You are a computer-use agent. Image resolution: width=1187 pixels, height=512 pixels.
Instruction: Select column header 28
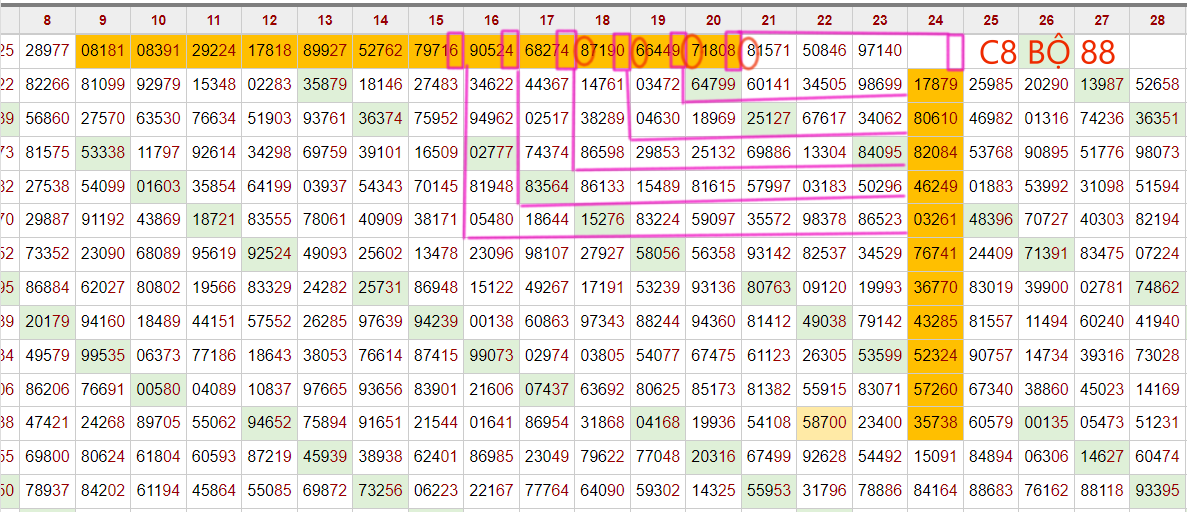click(x=1157, y=20)
